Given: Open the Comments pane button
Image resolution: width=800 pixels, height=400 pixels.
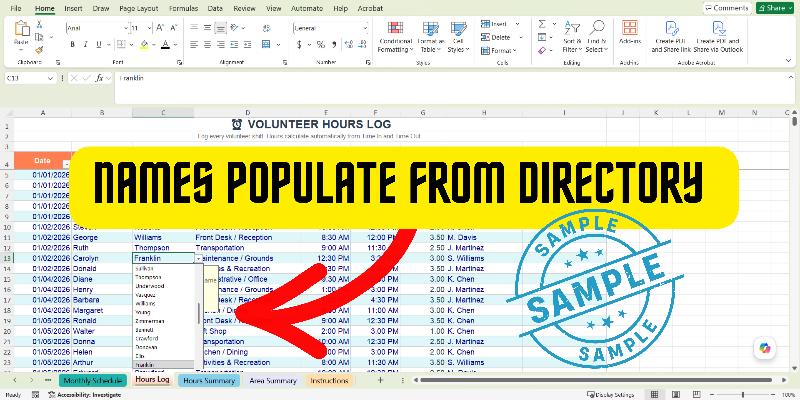Looking at the screenshot, I should tap(727, 8).
